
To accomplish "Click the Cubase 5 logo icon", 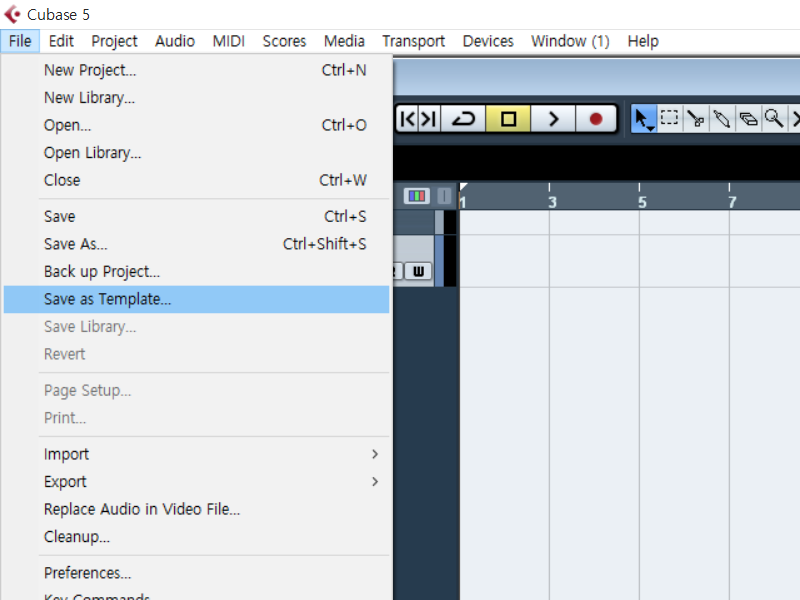I will [x=12, y=14].
